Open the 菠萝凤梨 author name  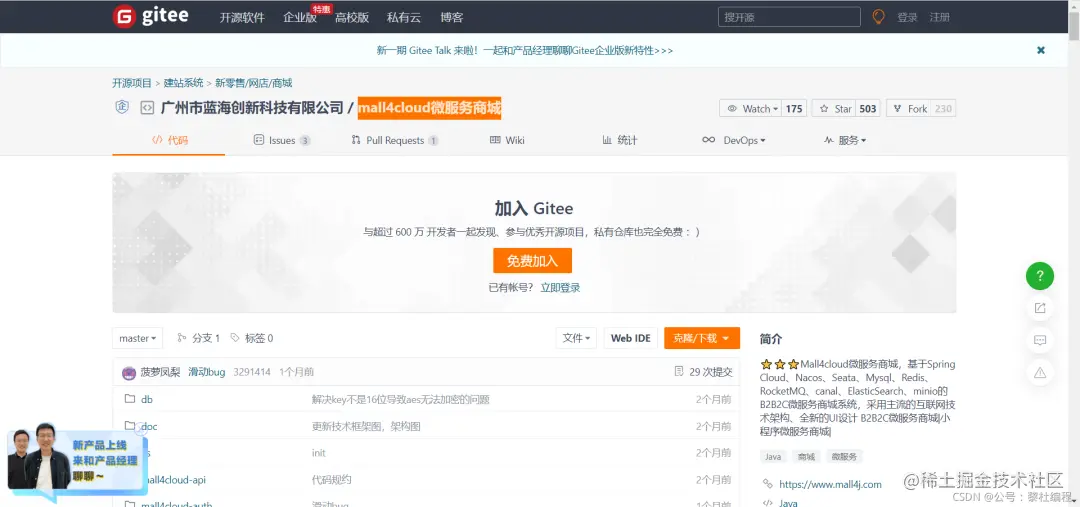click(160, 372)
